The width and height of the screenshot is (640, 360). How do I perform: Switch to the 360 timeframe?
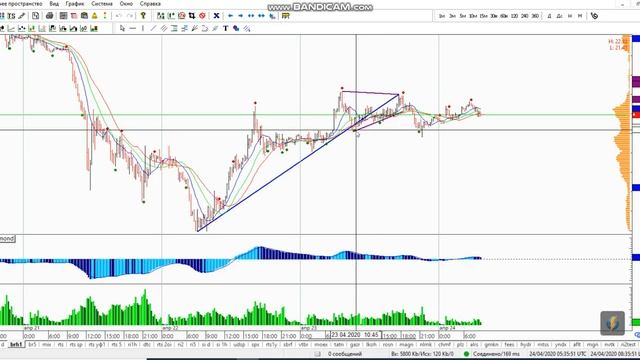click(535, 16)
